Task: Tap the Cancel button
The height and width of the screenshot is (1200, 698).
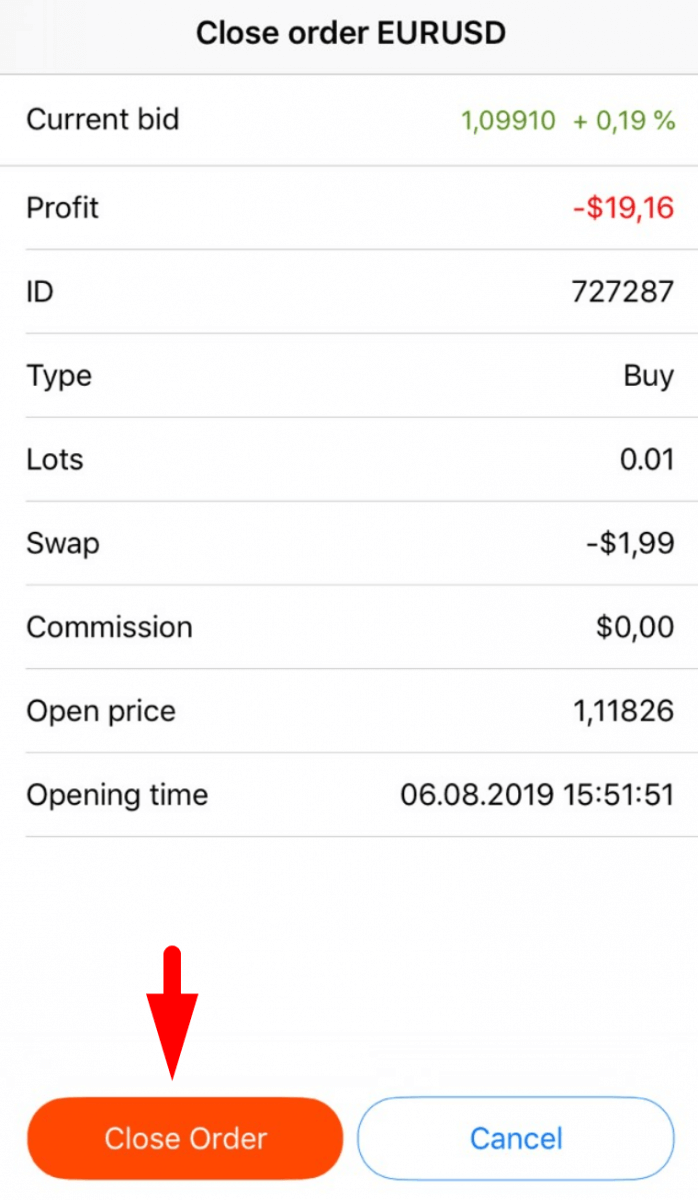Action: [x=516, y=1138]
